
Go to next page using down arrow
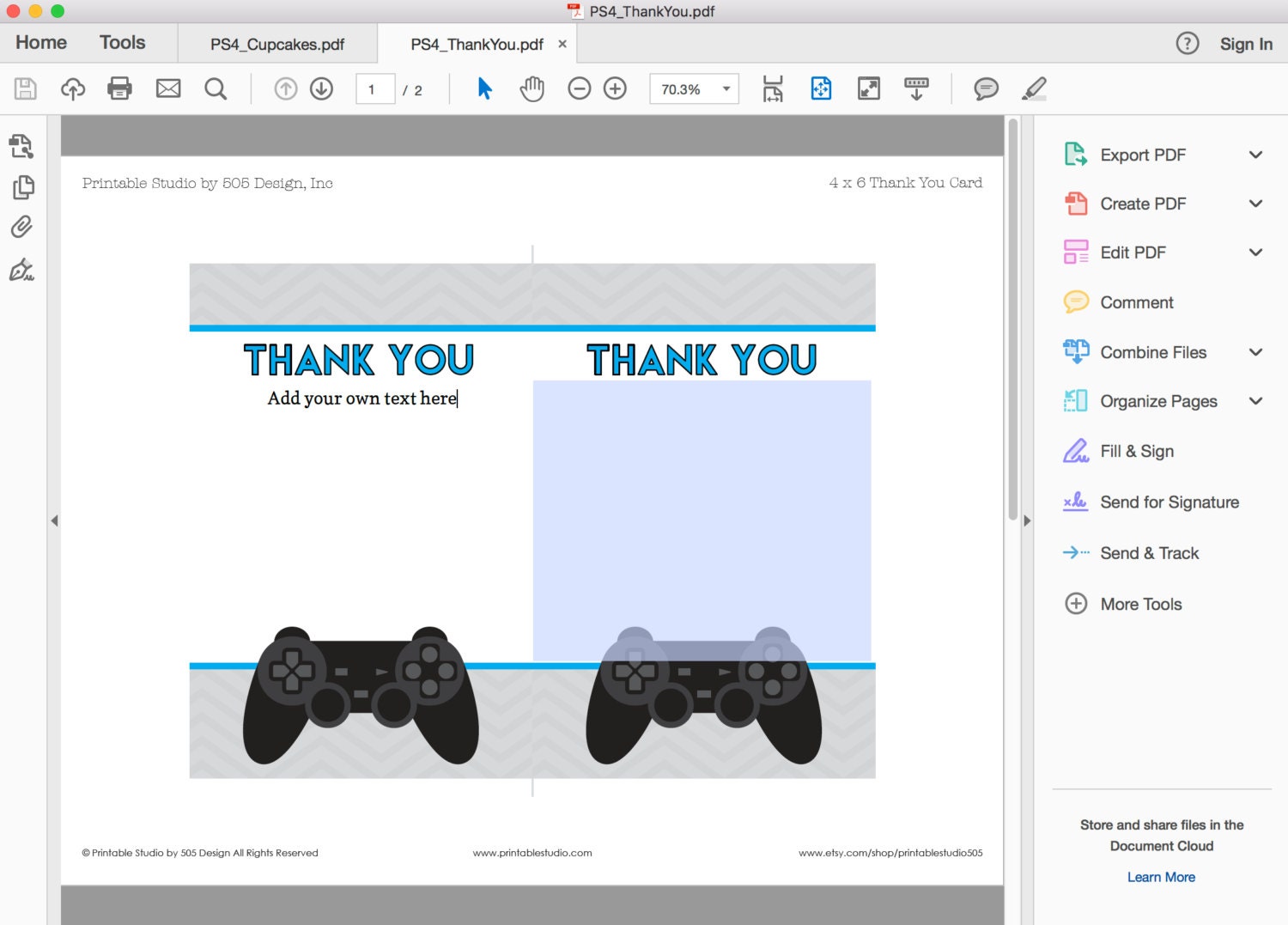click(321, 88)
